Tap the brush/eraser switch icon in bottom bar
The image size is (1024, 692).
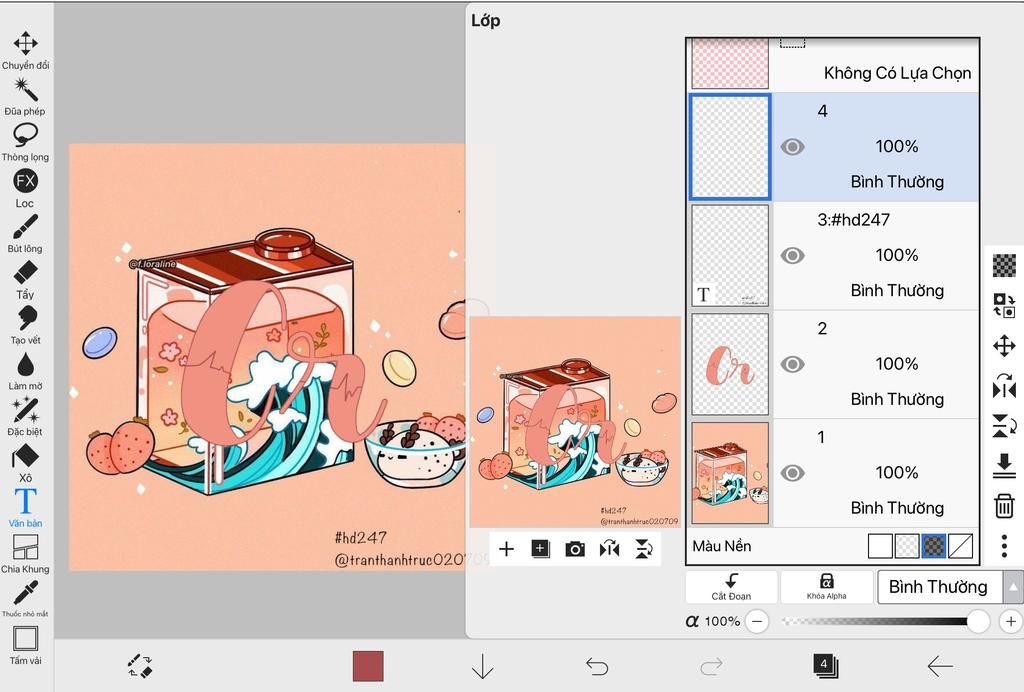click(x=140, y=666)
